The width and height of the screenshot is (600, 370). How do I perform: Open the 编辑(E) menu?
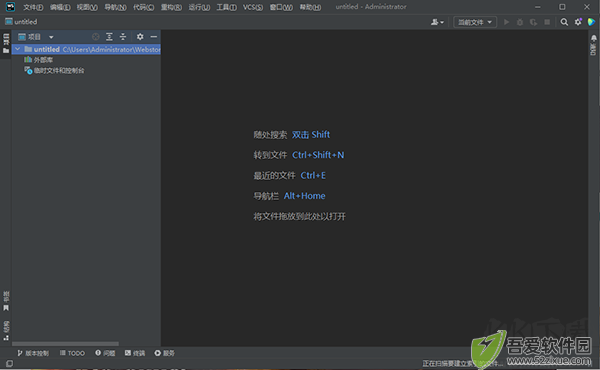coord(60,7)
